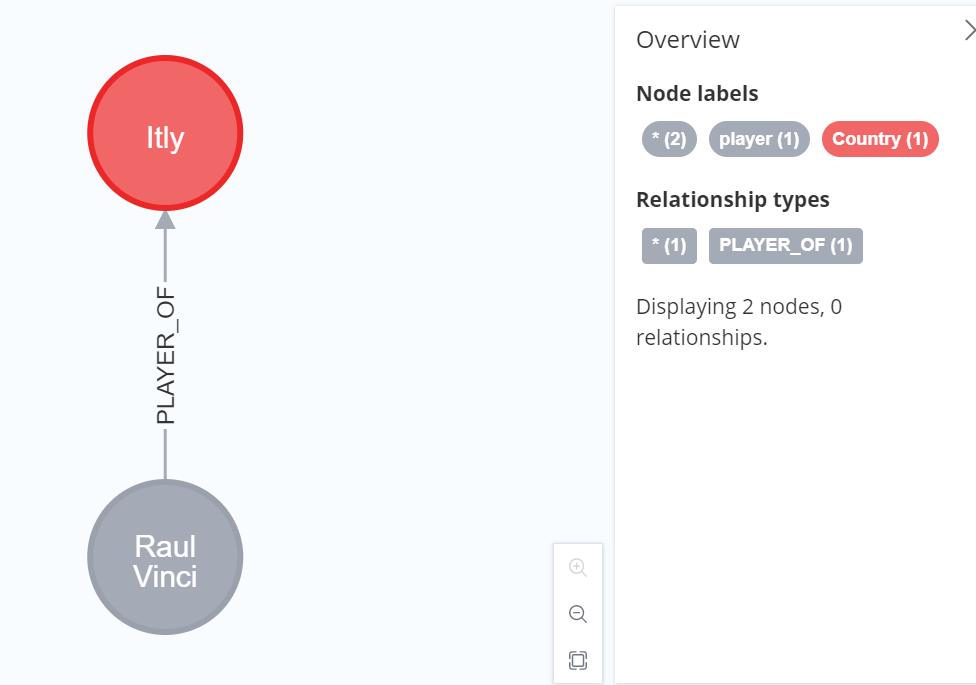Click the Overview panel heading
Screen dimensions: 976x685
point(688,40)
